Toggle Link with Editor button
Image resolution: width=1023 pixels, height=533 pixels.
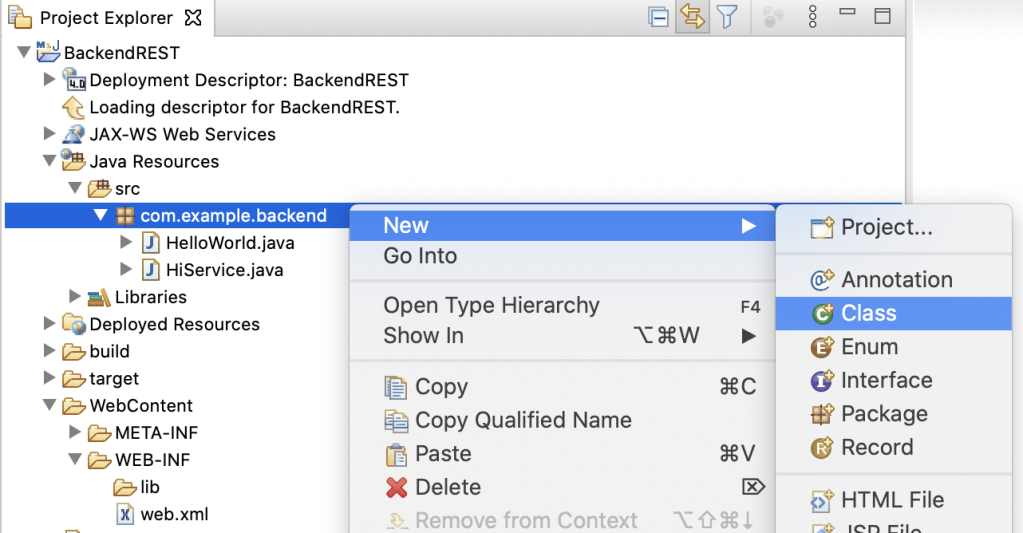point(692,16)
